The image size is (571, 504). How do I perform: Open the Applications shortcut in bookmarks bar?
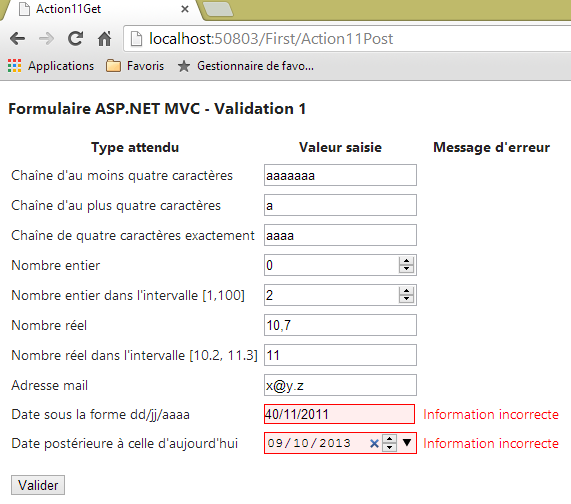pos(51,66)
